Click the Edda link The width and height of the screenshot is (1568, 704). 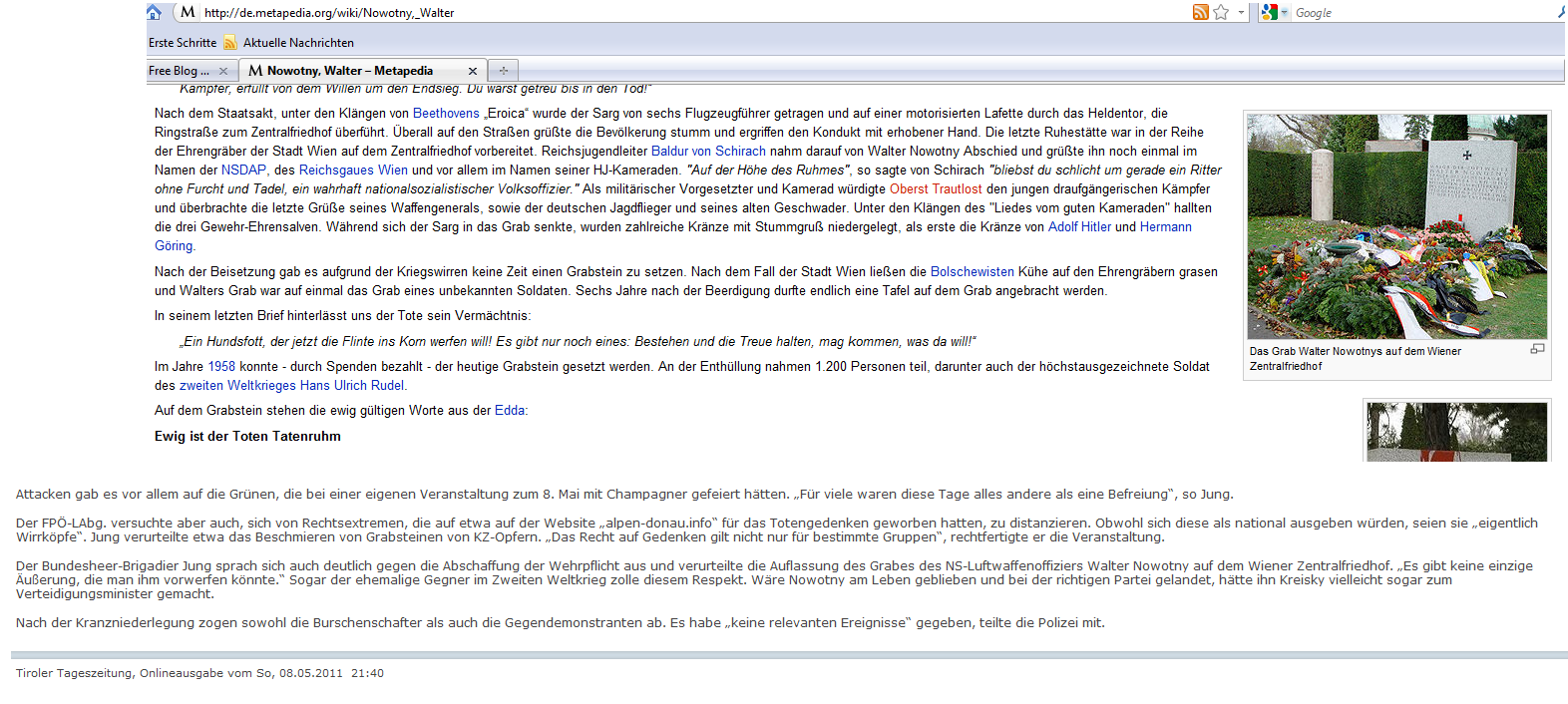pyautogui.click(x=510, y=411)
